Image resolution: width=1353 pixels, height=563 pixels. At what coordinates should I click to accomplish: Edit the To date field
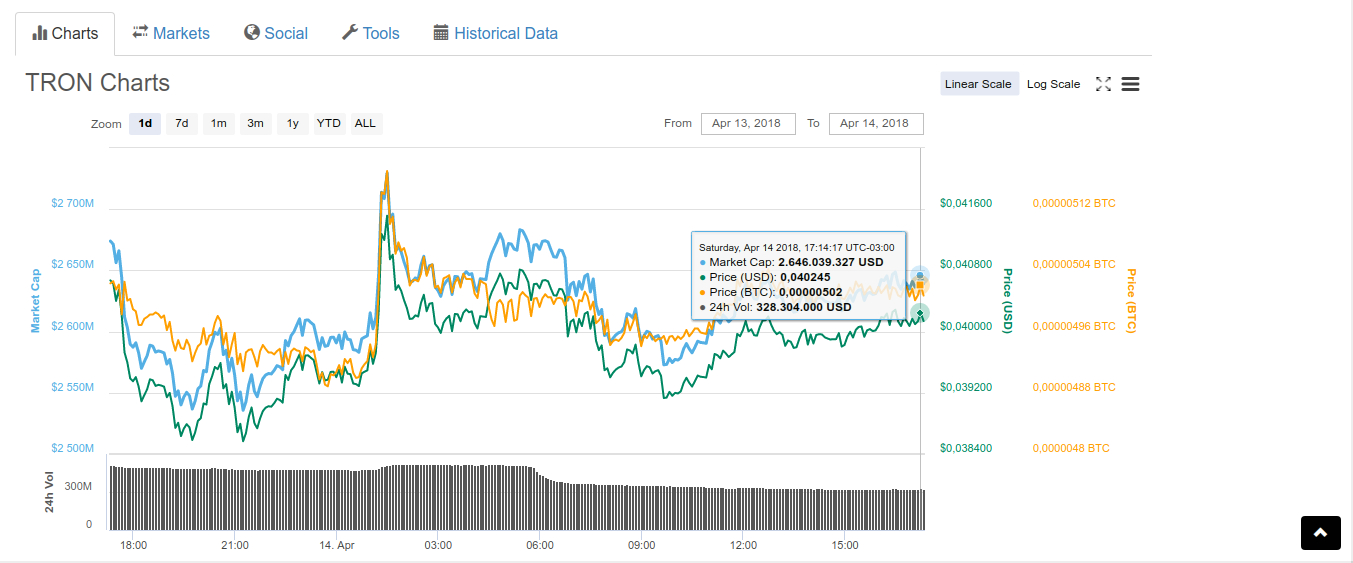(x=876, y=124)
